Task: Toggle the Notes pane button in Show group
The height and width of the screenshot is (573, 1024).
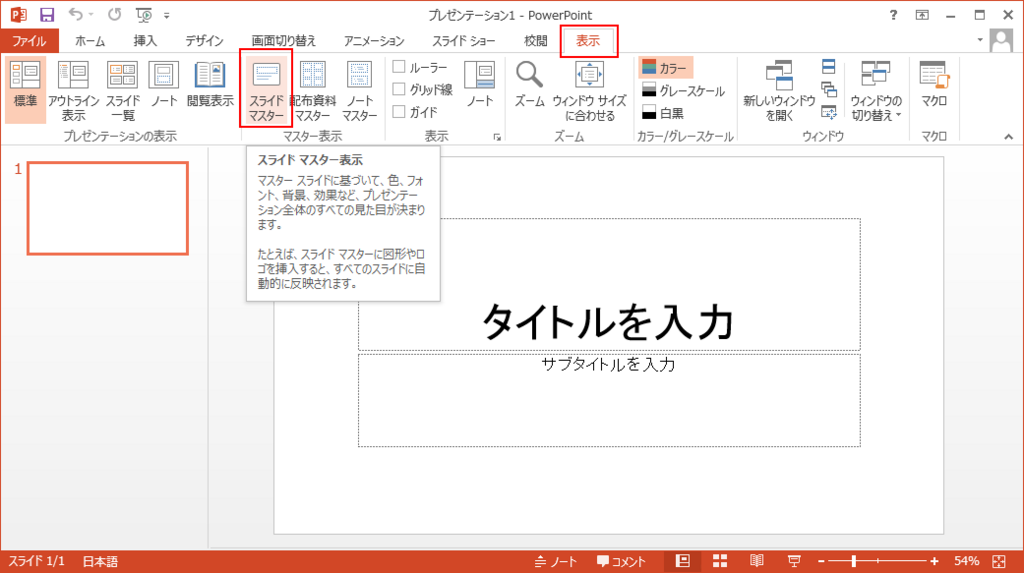Action: [x=480, y=85]
